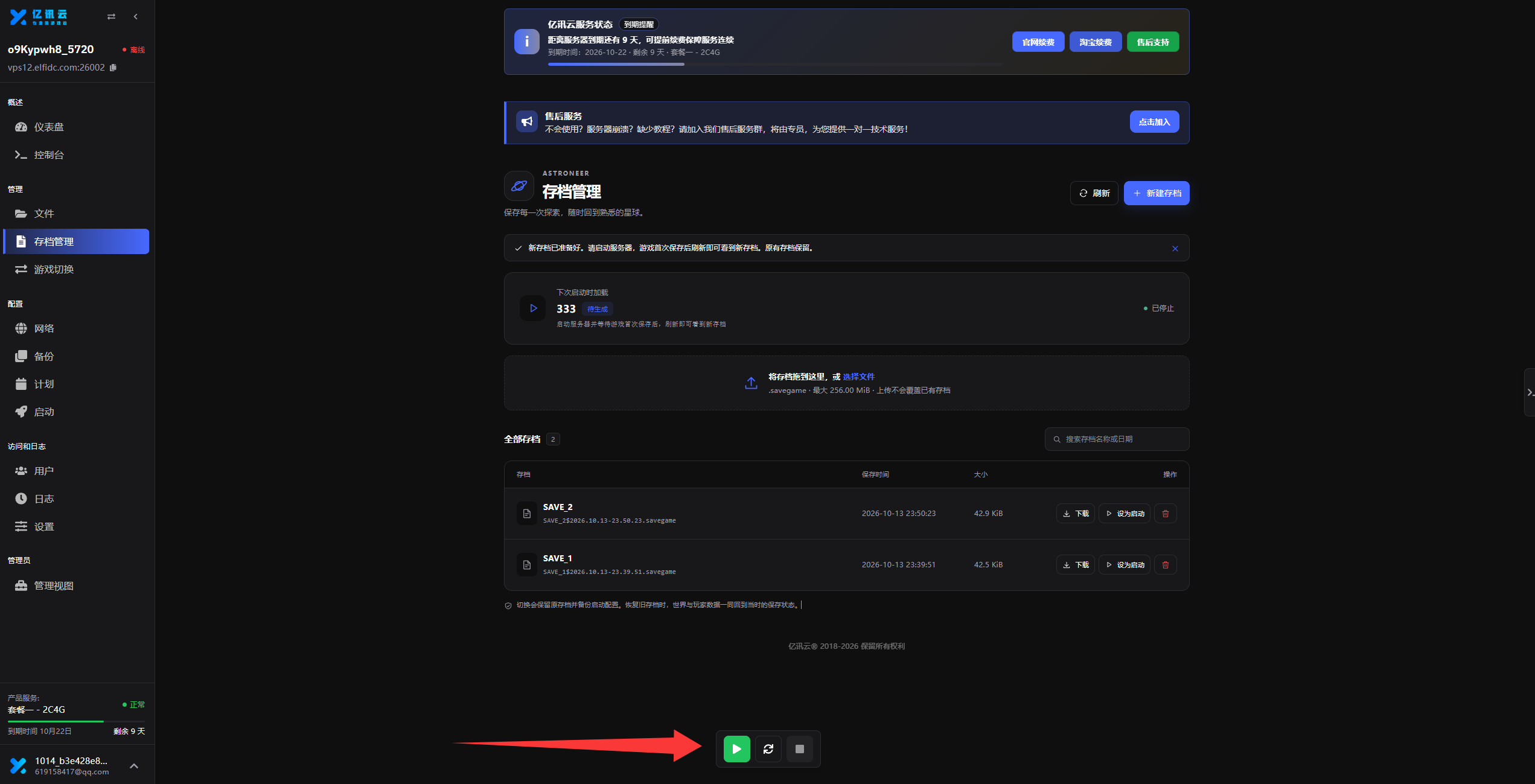The height and width of the screenshot is (784, 1535).
Task: Click the green 售后支持 button
Action: [1153, 42]
